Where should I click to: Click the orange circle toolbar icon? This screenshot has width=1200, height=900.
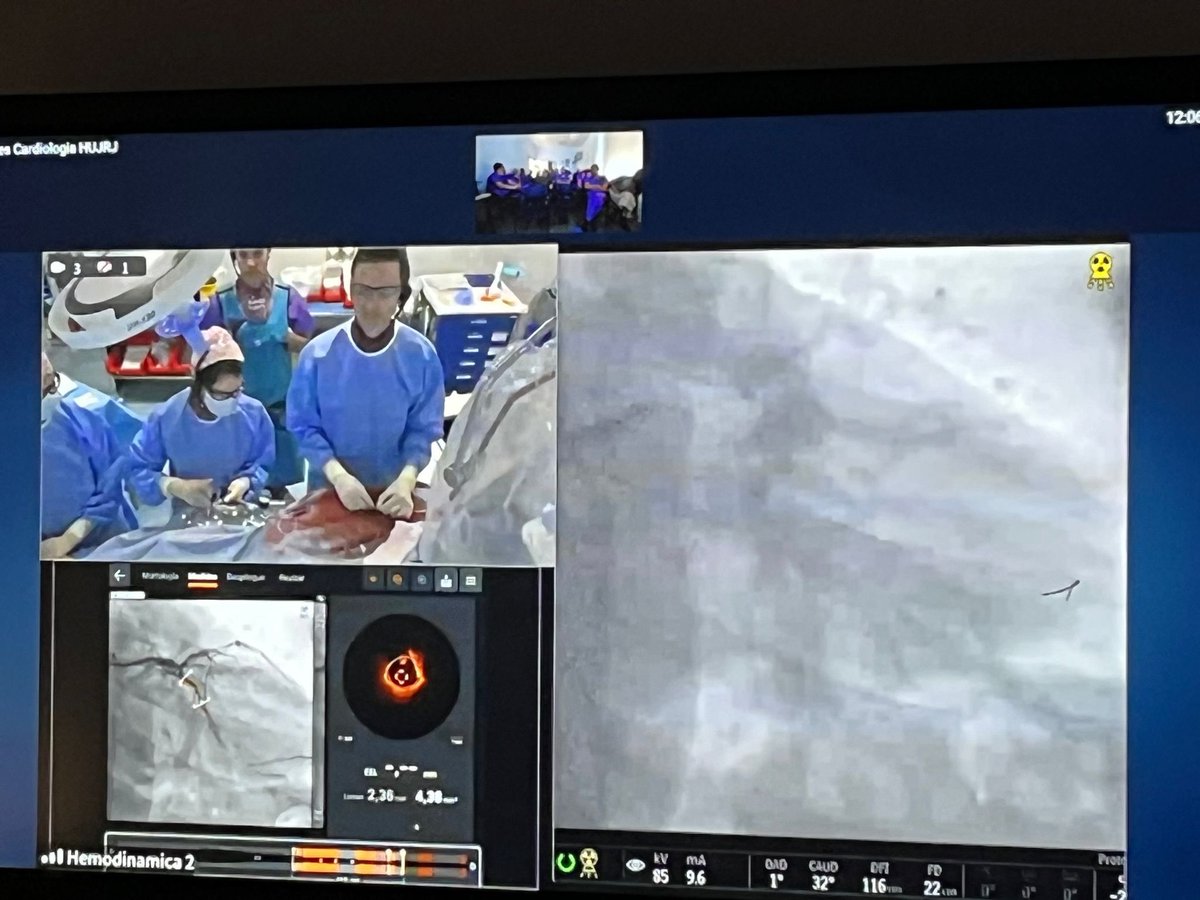tap(397, 579)
